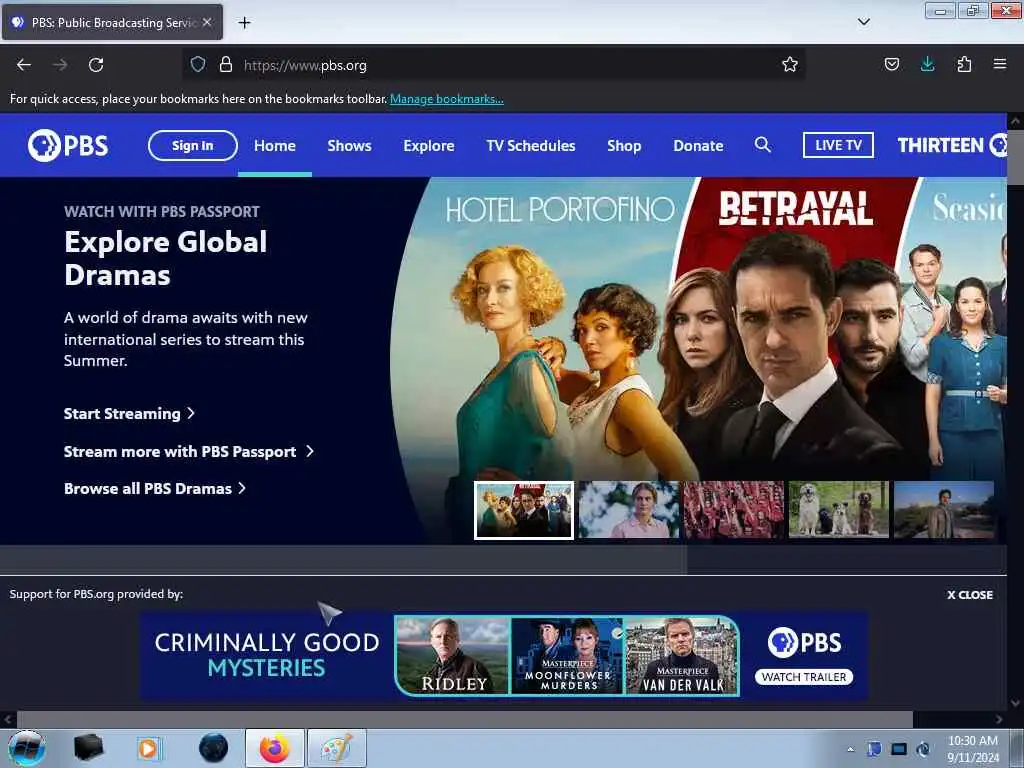Click the horizontal scrollbar left arrow
Screen dimensions: 1024x768
(8, 720)
